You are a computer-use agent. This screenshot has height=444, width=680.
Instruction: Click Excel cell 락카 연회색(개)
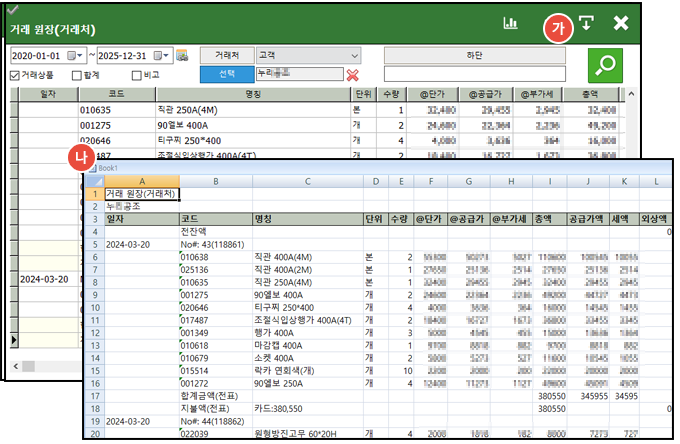[307, 371]
